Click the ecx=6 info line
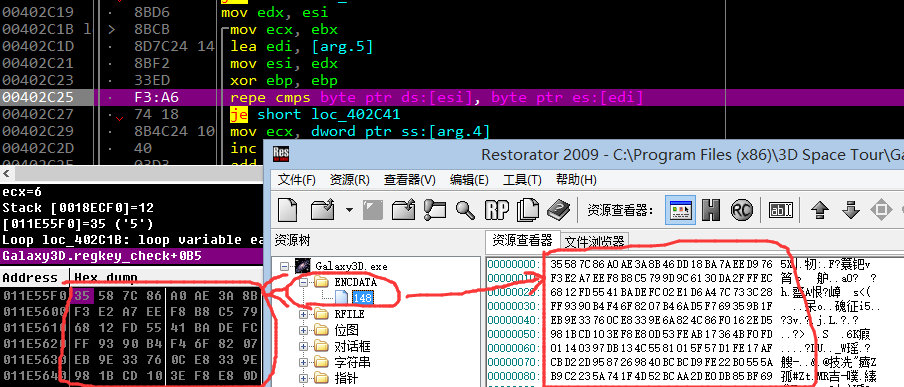The width and height of the screenshot is (904, 387). 22,191
